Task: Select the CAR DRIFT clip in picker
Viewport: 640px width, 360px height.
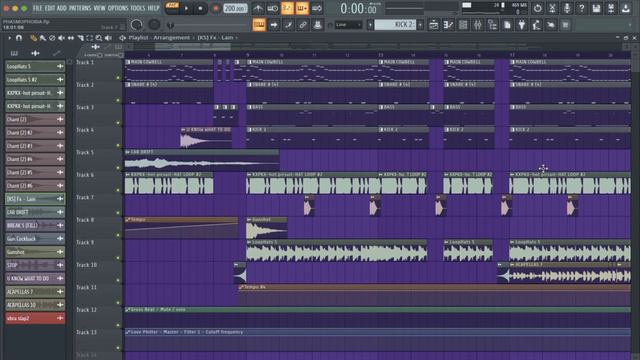Action: click(x=35, y=212)
